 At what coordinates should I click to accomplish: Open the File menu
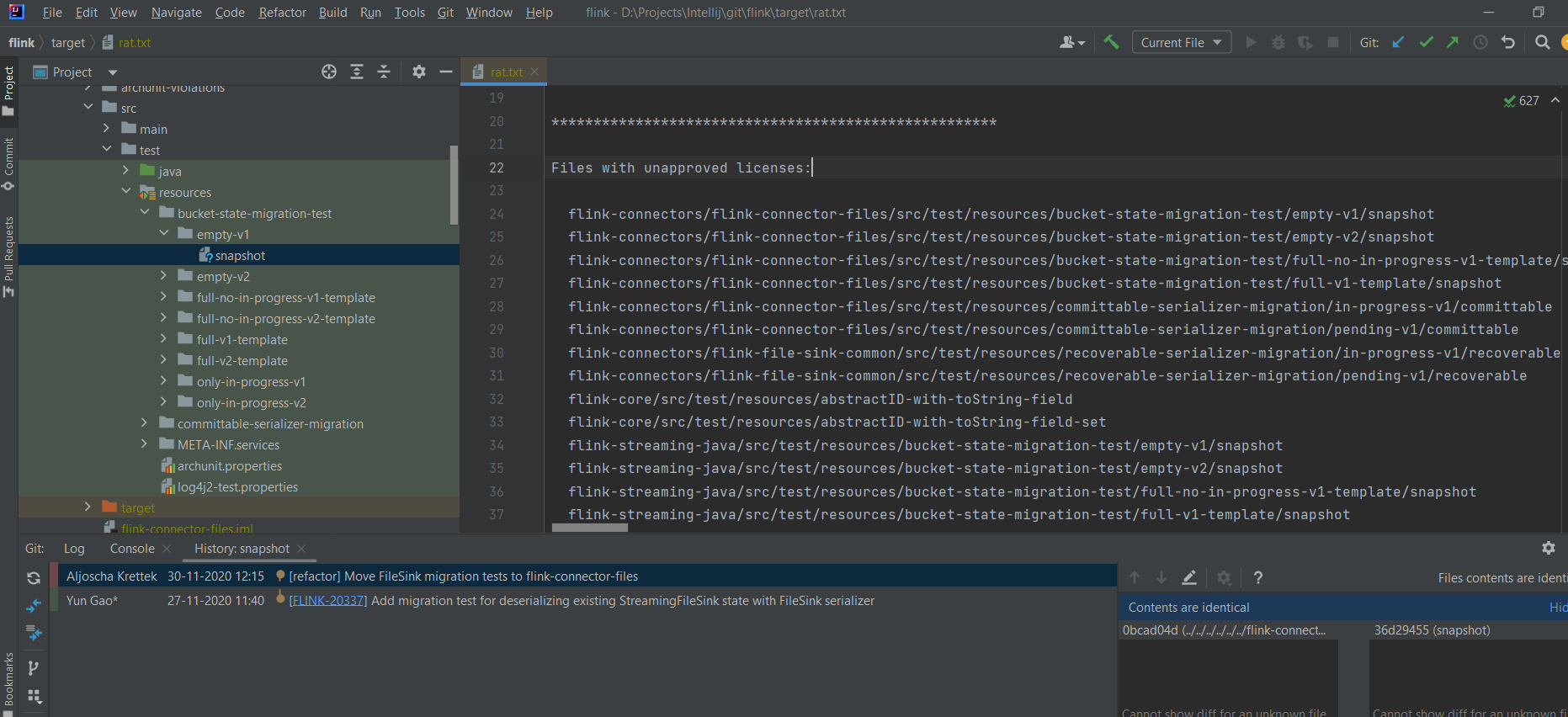coord(52,13)
